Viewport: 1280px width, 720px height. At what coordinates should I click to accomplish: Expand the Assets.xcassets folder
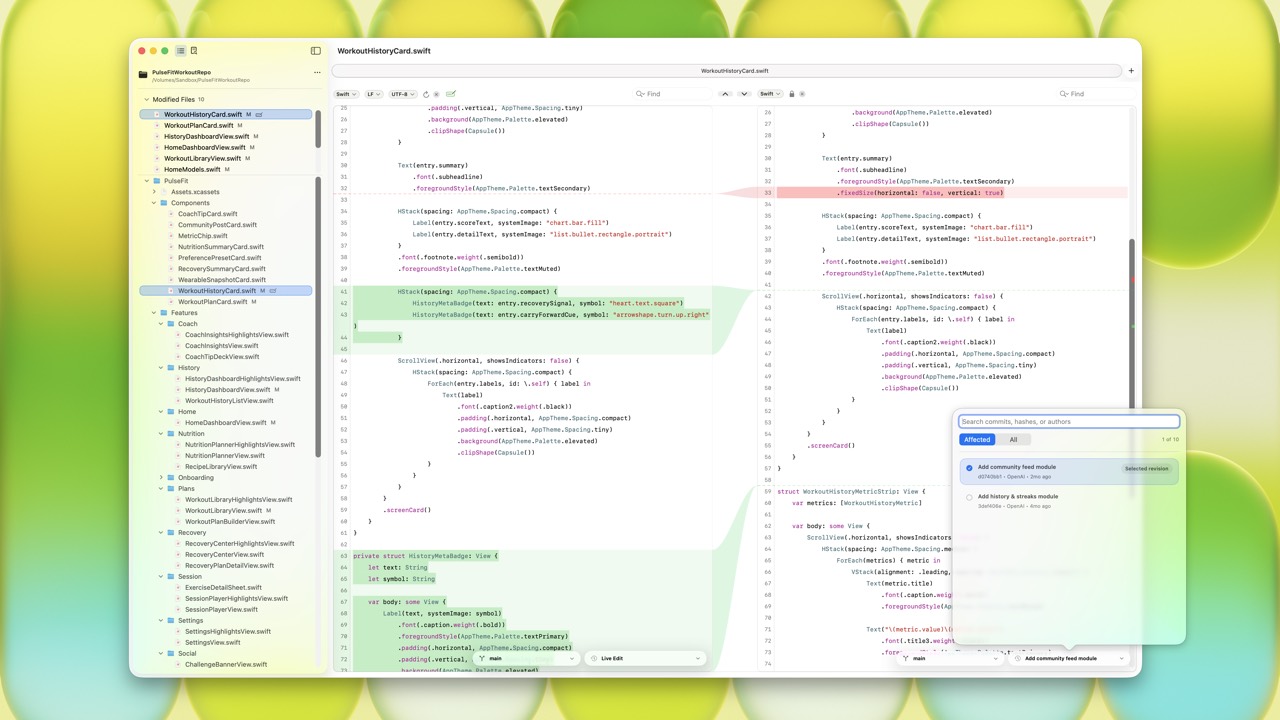pos(154,192)
